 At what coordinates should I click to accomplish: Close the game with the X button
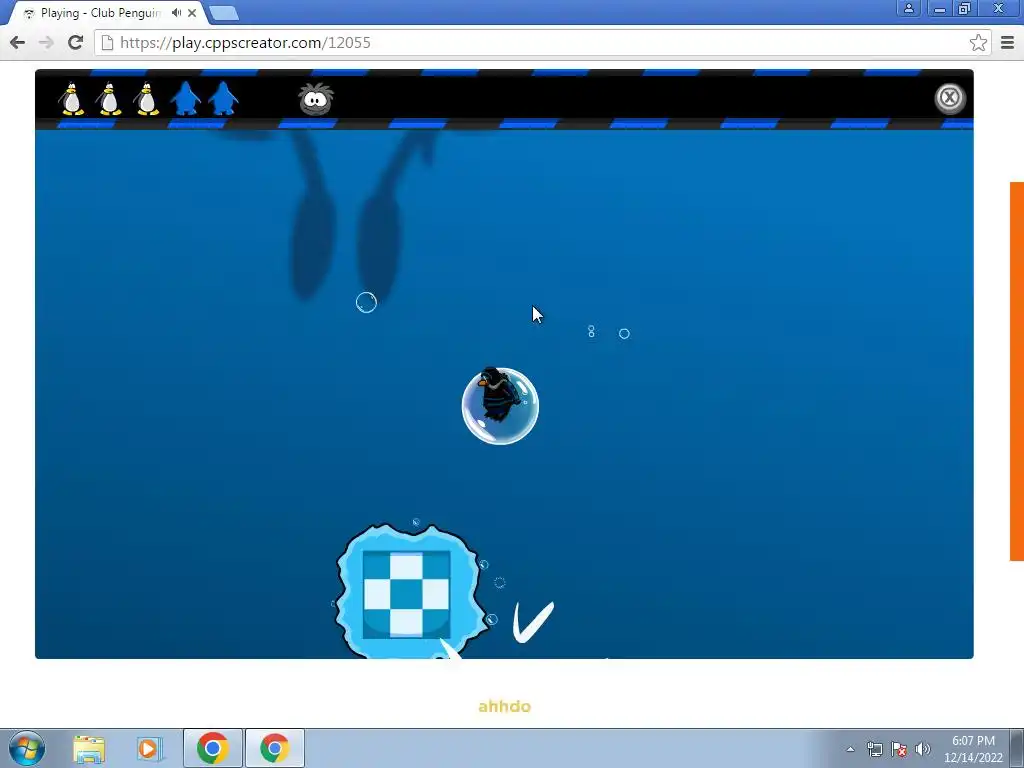949,98
